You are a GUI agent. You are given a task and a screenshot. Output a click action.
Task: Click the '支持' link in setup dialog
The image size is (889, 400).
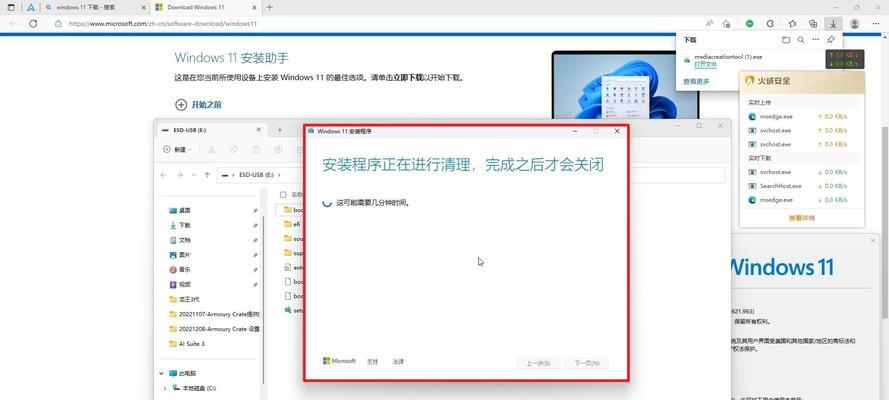(x=372, y=361)
